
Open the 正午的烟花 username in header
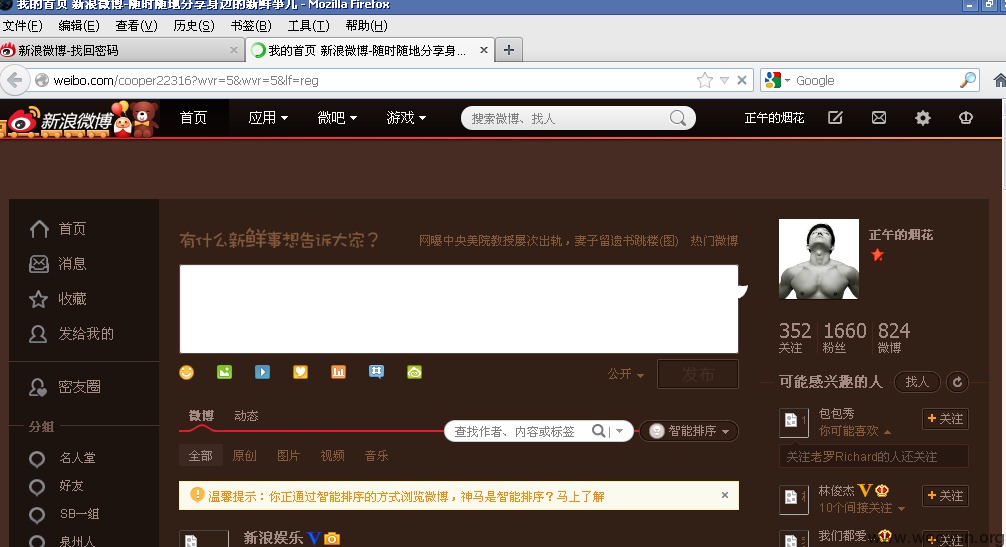pos(774,118)
